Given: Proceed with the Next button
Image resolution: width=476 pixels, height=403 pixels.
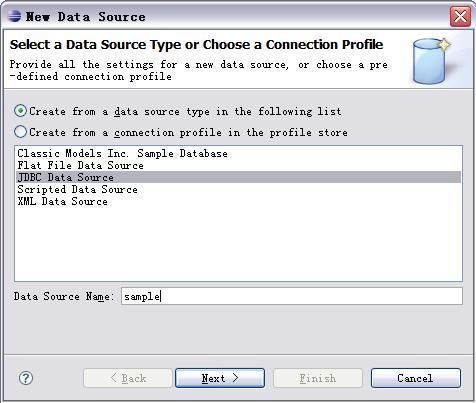Looking at the screenshot, I should (x=220, y=378).
